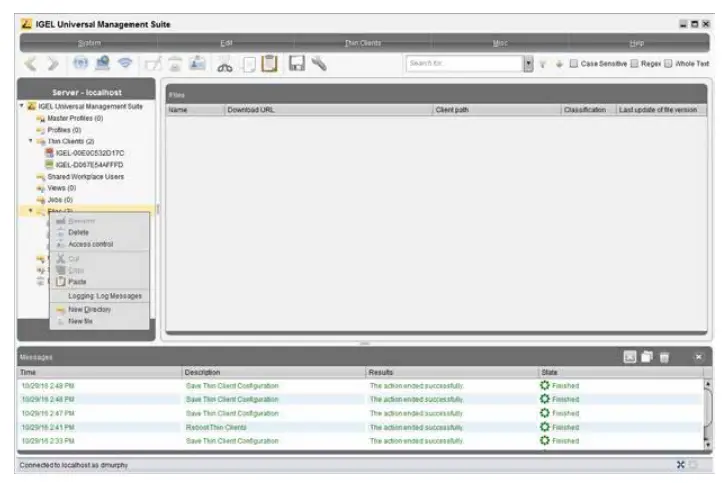Screen dimensions: 724x483
Task: Collapse the Thin Clients tree node arrow
Action: coord(31,141)
